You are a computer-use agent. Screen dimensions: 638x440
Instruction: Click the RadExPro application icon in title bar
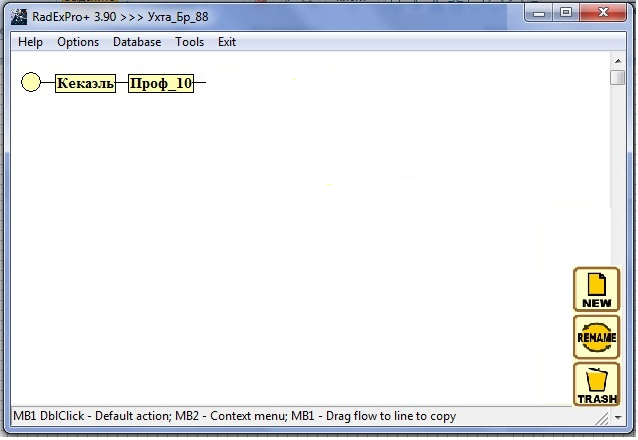(19, 17)
